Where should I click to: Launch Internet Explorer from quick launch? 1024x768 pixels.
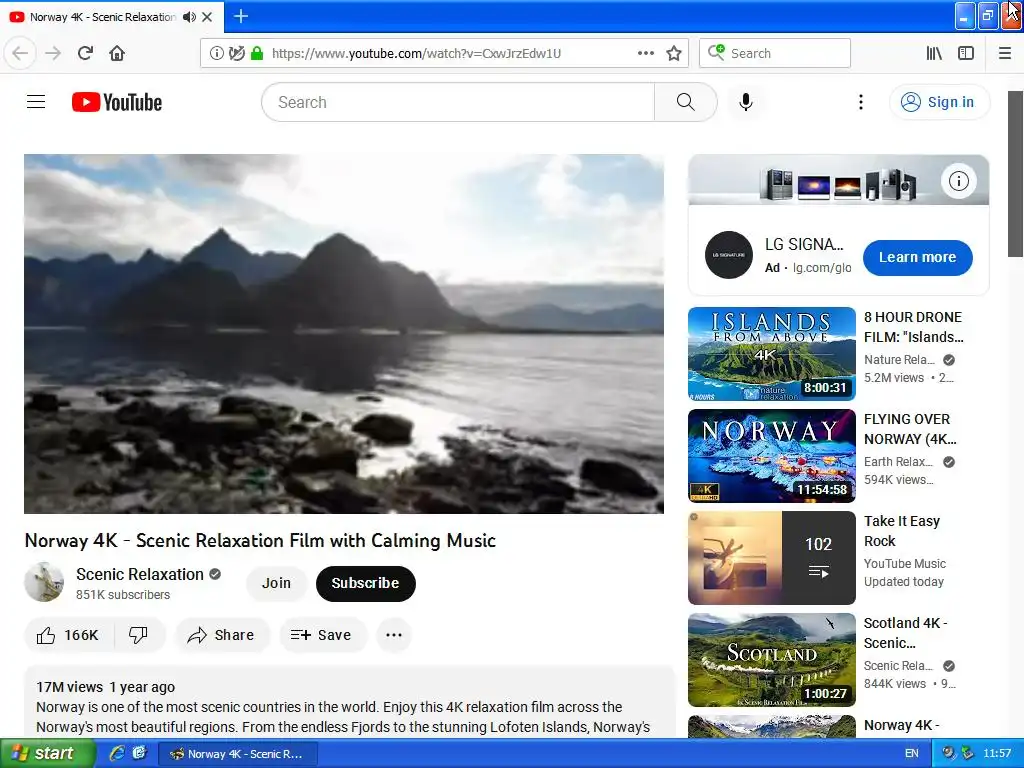click(x=117, y=753)
